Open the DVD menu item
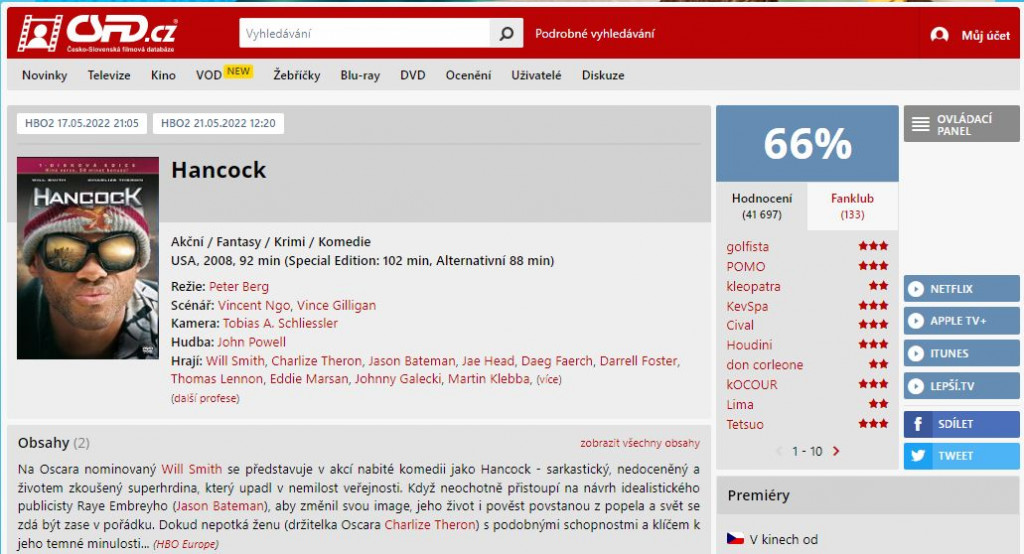Screen dimensions: 1024x554 [413, 75]
